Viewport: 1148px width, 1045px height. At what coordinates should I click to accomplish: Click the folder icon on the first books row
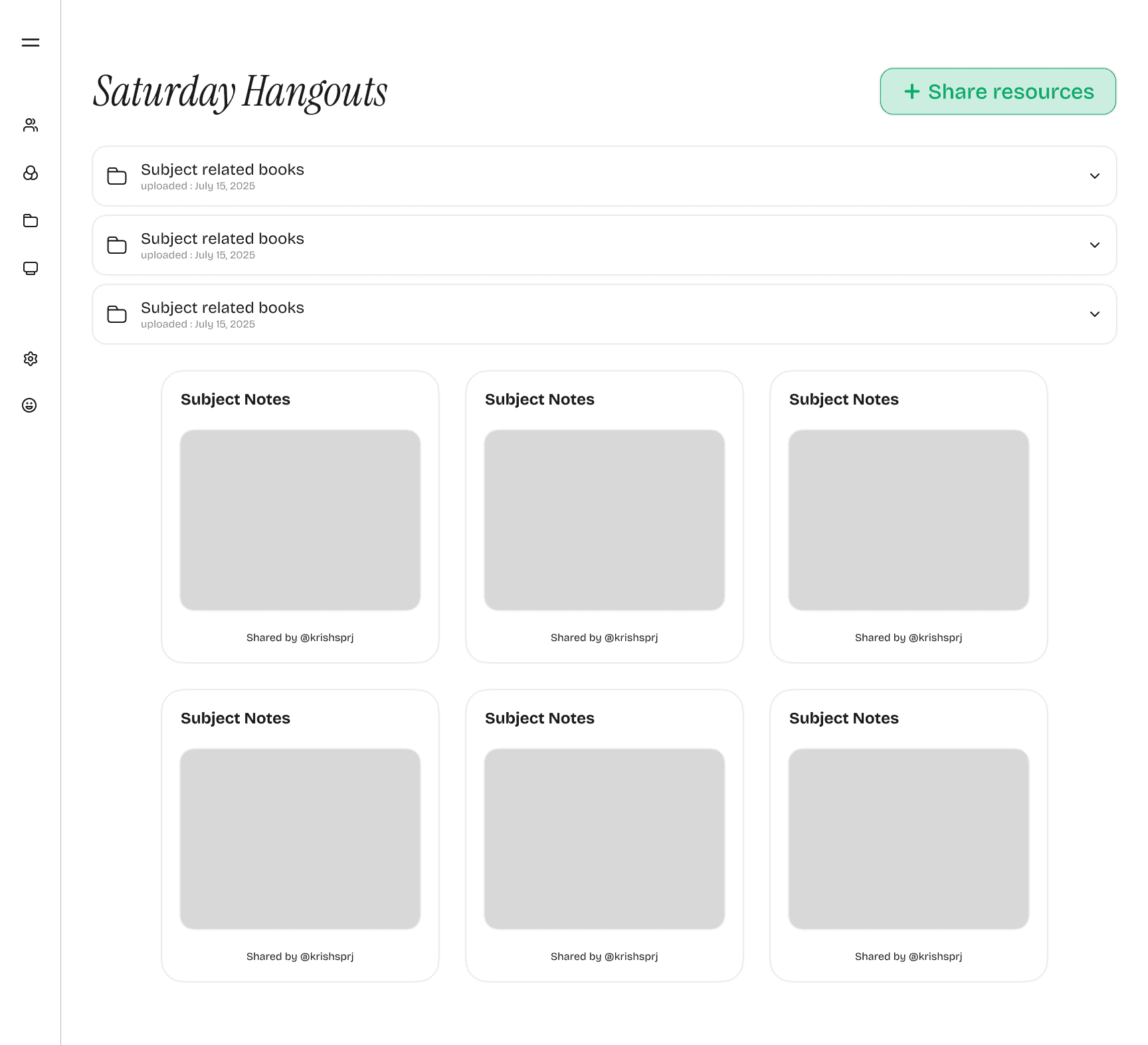(x=117, y=176)
